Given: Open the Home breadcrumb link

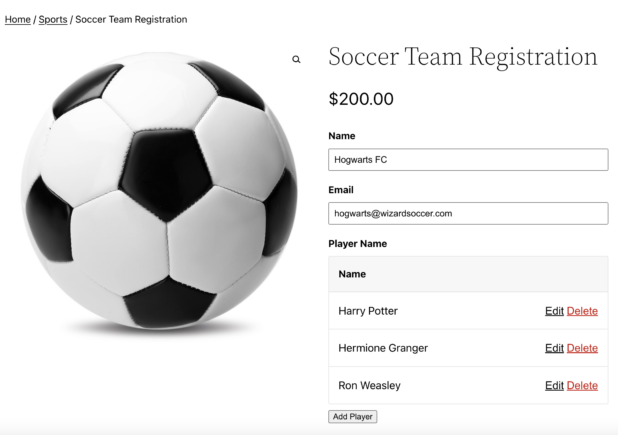Looking at the screenshot, I should (17, 19).
